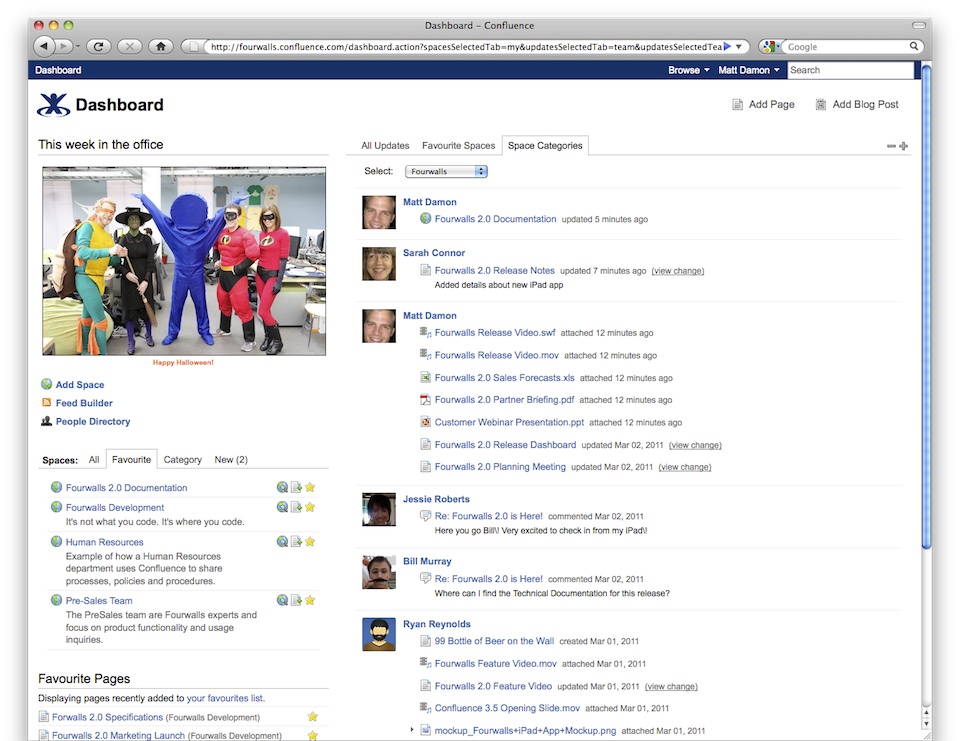Open the Fourwalls category select dropdown

446,172
